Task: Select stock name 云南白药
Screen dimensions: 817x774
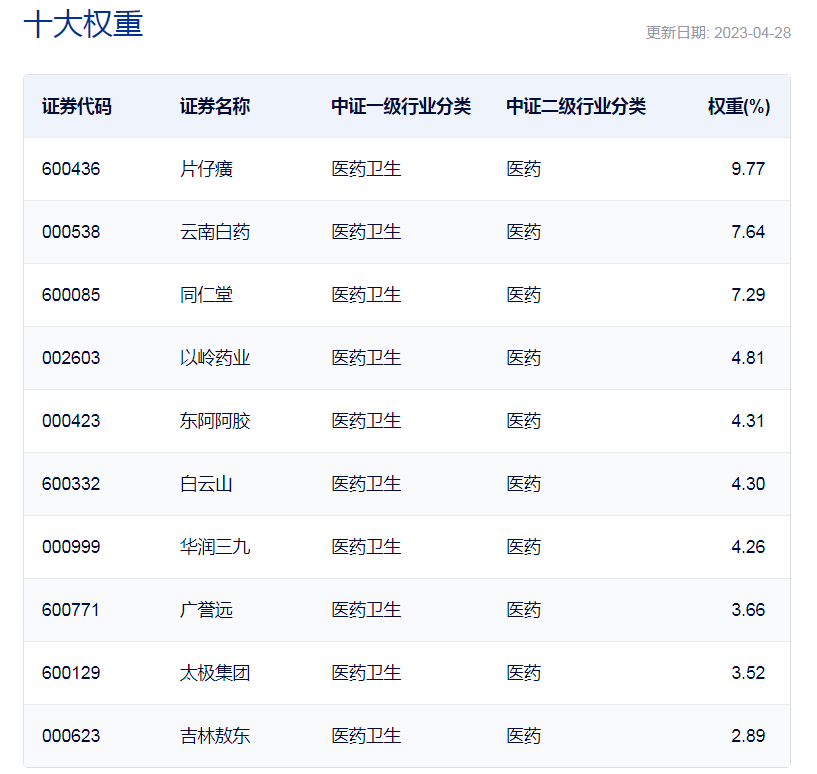Action: (215, 232)
